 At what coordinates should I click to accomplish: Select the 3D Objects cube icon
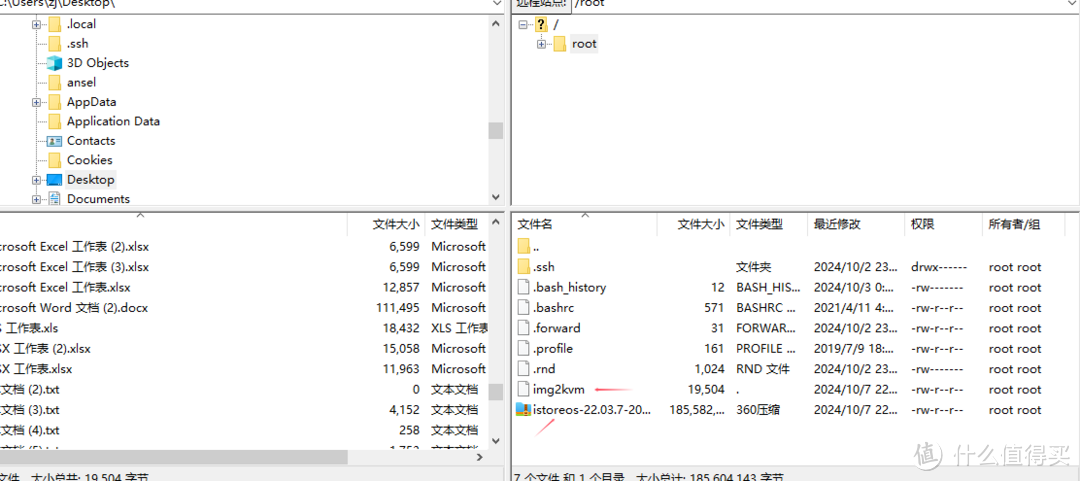click(x=54, y=63)
